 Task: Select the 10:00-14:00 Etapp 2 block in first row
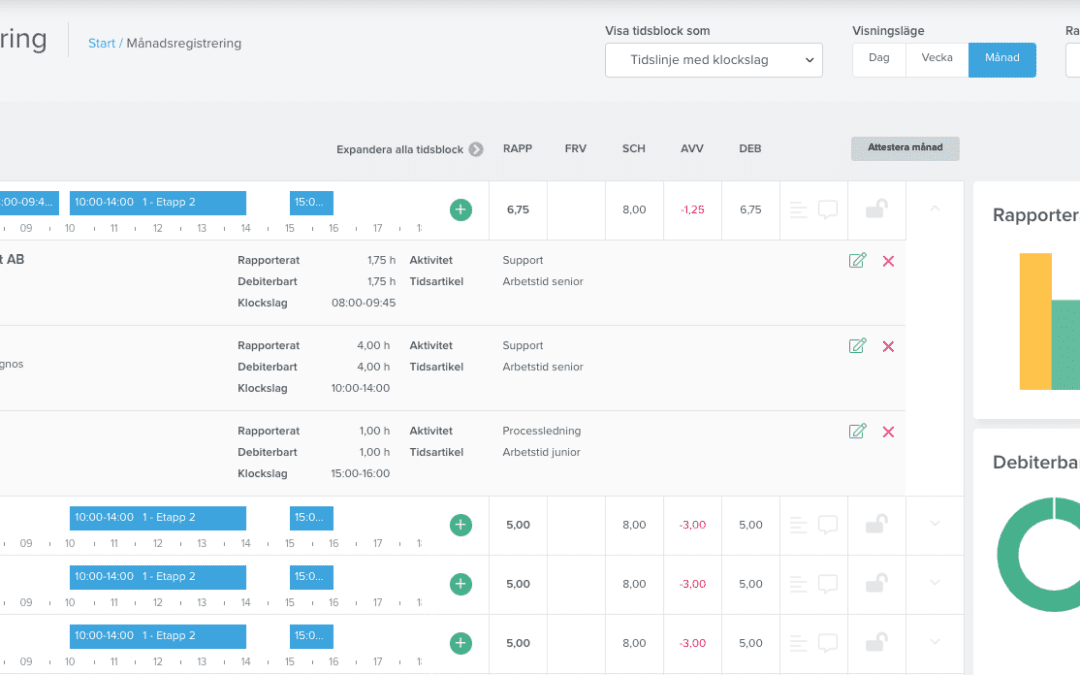[x=157, y=203]
